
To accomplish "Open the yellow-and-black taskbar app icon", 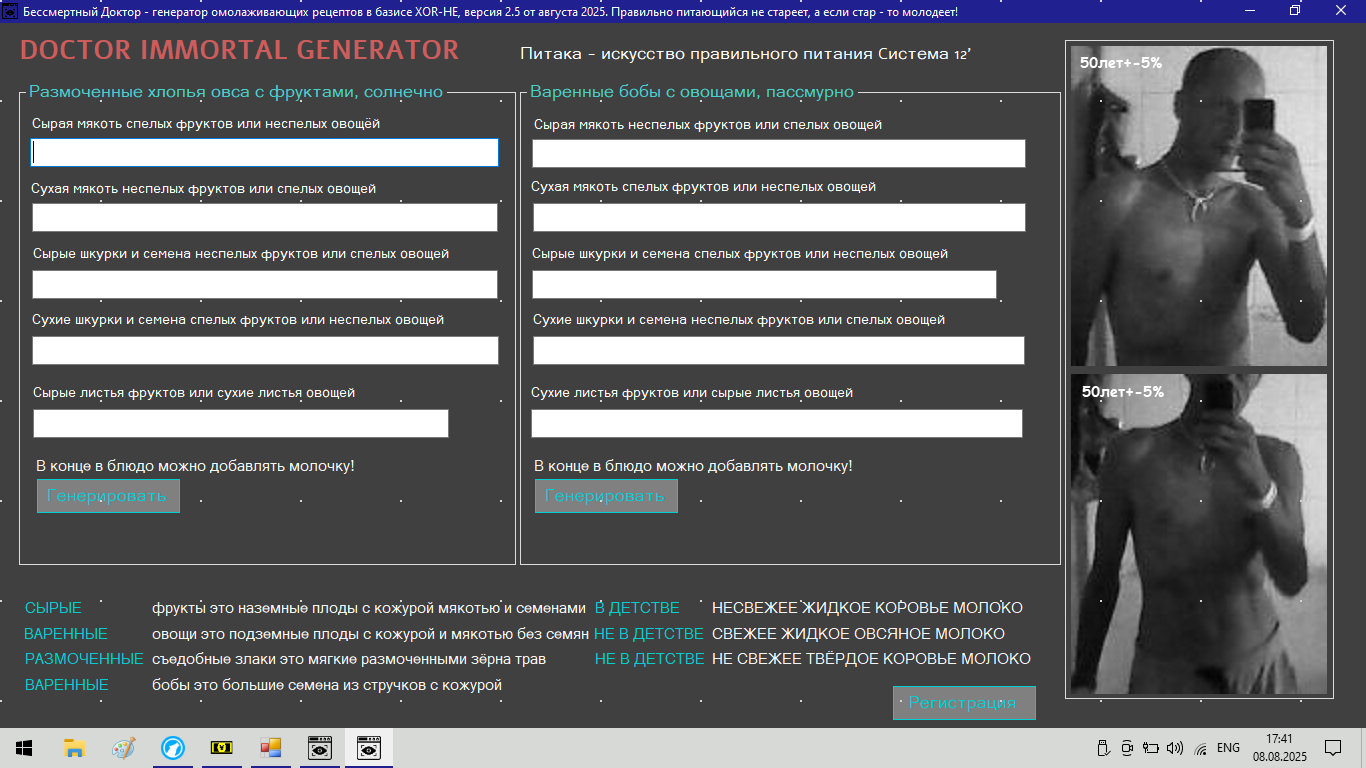I will [x=221, y=748].
